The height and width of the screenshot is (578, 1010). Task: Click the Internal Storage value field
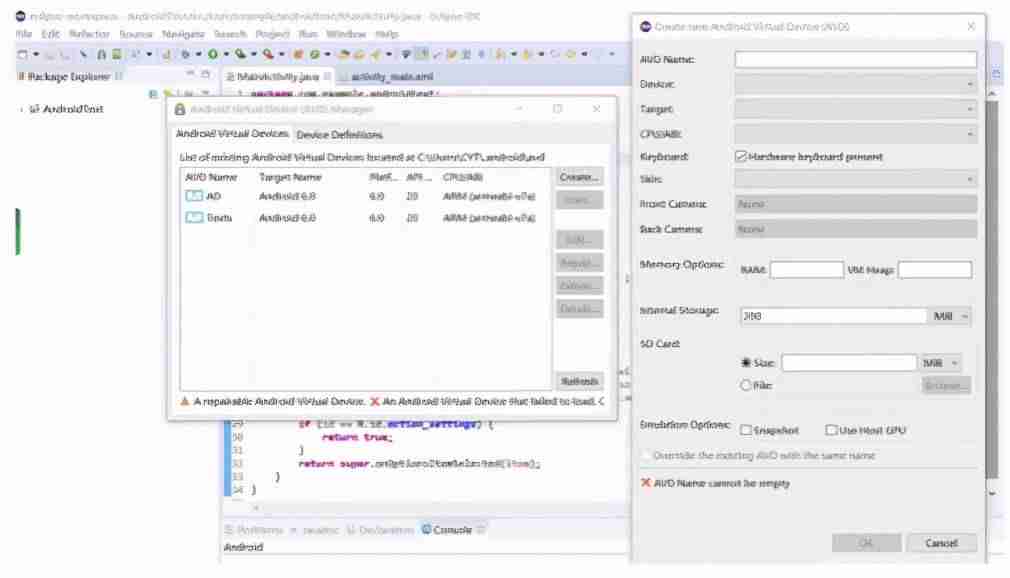point(833,316)
